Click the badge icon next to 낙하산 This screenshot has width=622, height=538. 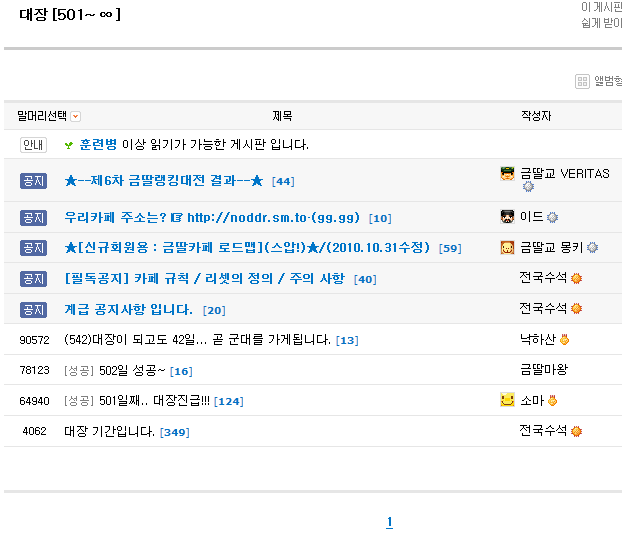[x=565, y=340]
